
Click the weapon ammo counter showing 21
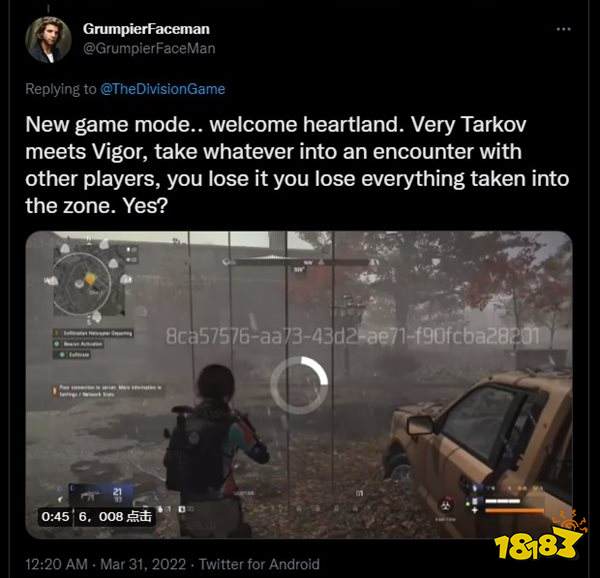pyautogui.click(x=117, y=492)
